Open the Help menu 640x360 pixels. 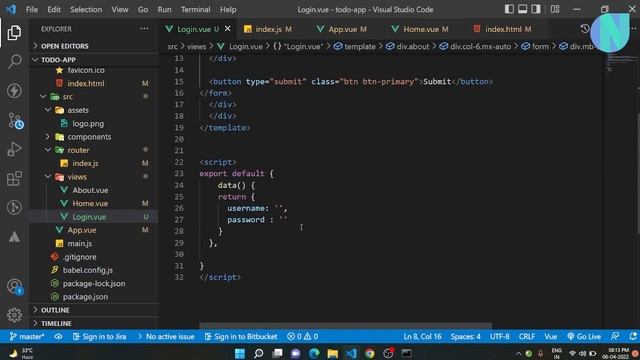228,9
